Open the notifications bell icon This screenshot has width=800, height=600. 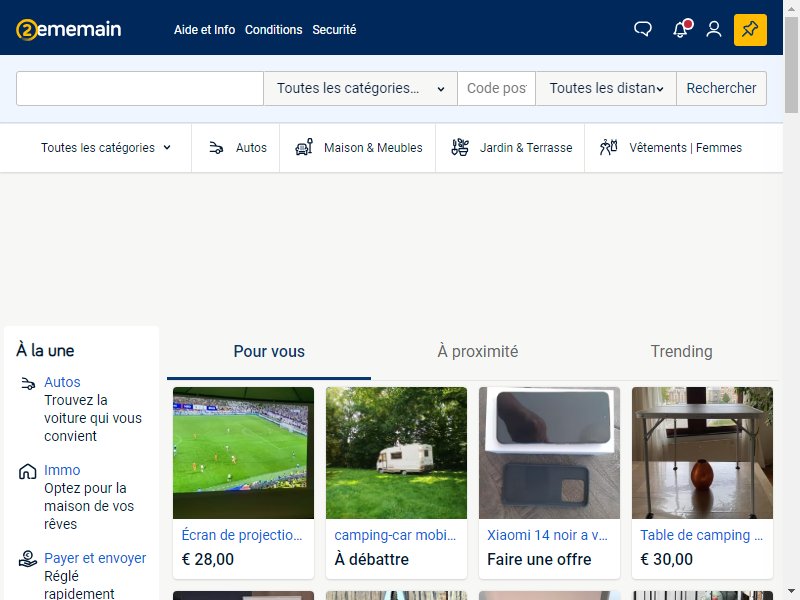coord(682,29)
